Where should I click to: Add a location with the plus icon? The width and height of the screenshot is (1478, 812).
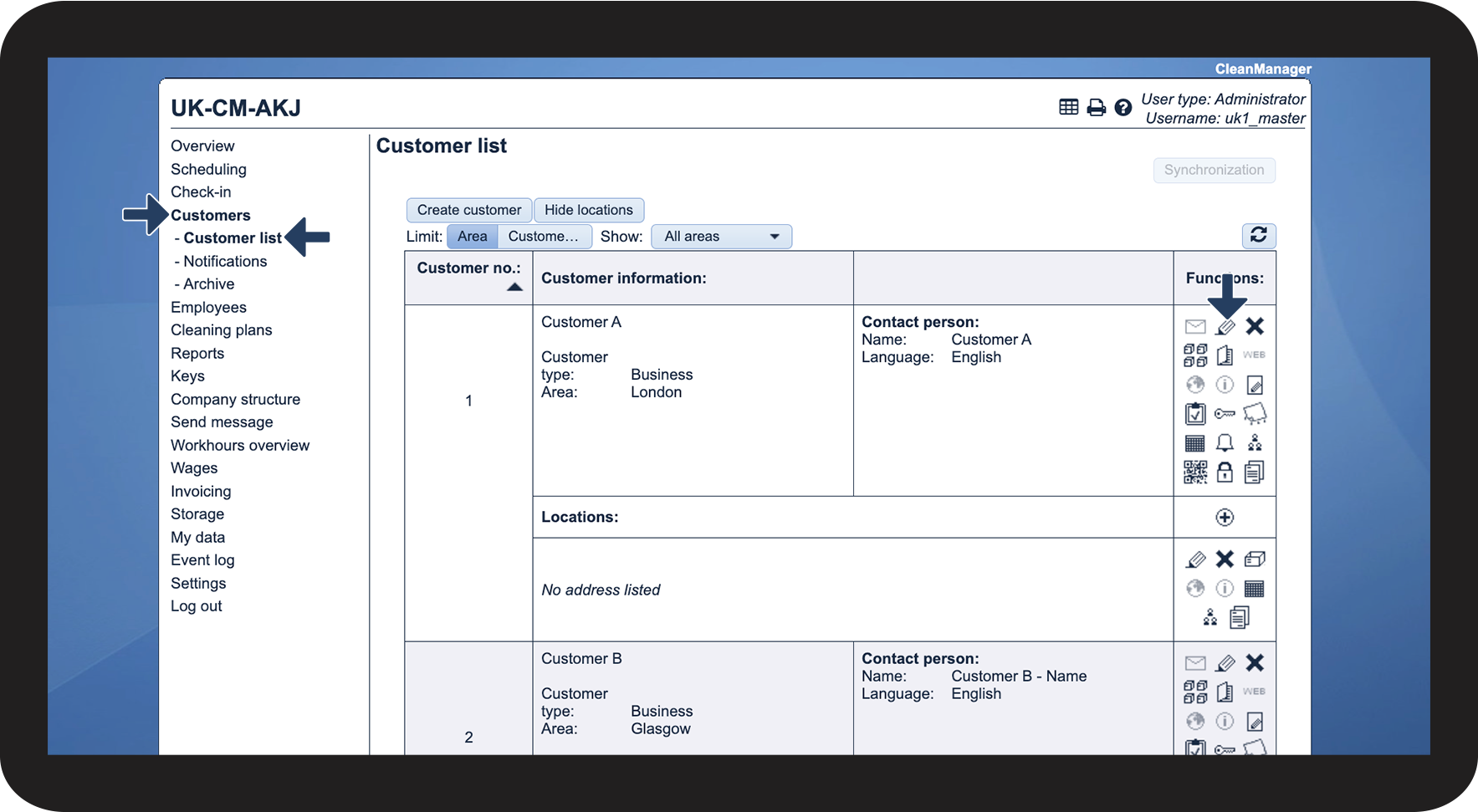coord(1225,518)
